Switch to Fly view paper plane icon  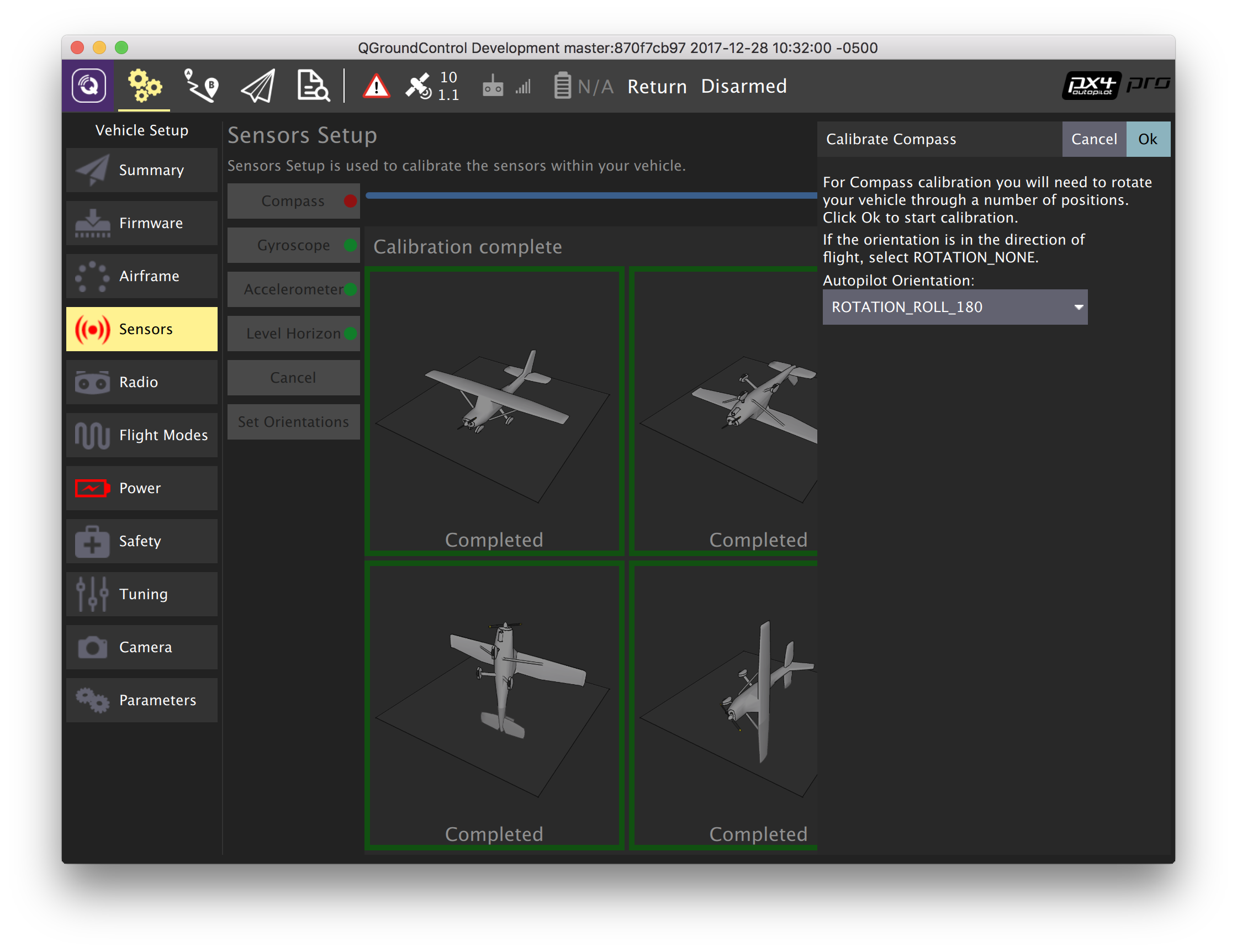click(x=258, y=86)
